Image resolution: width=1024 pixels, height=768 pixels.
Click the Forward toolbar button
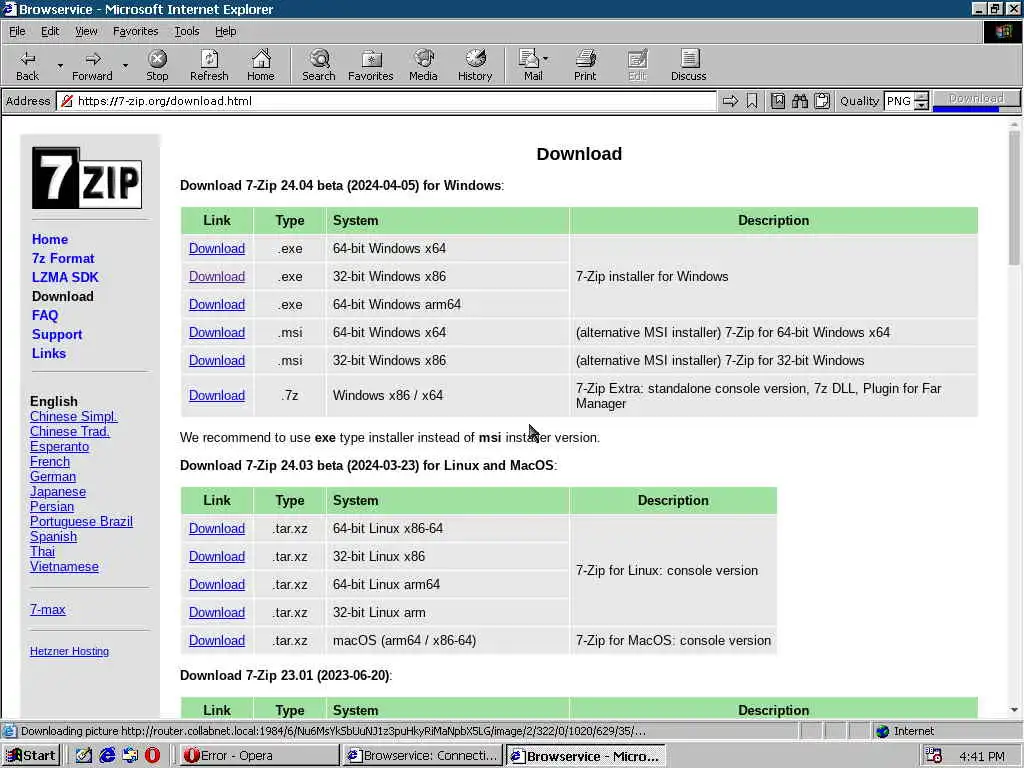[92, 65]
